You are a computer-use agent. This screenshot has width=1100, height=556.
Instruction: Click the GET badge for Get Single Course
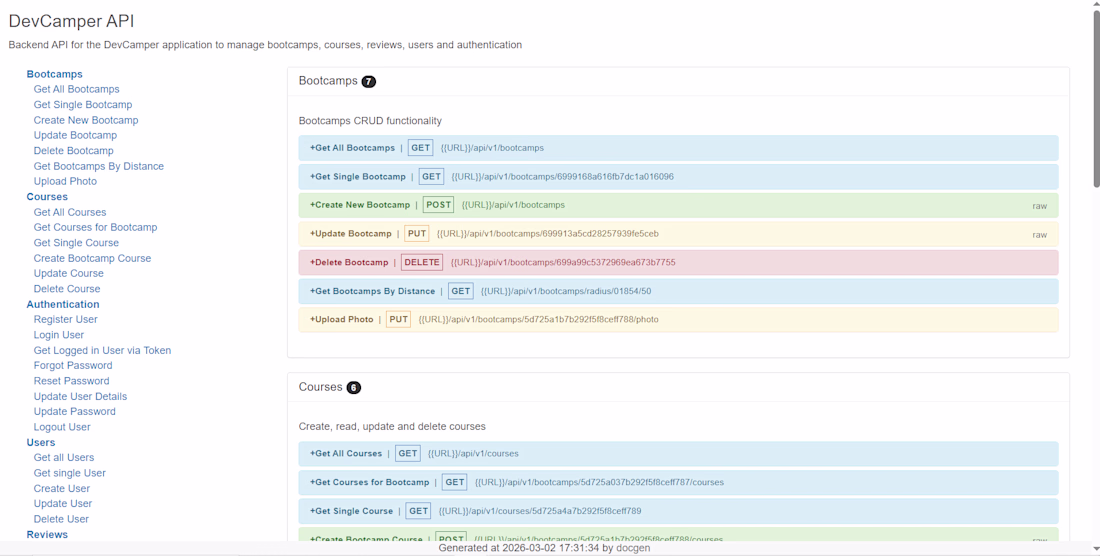click(x=418, y=511)
